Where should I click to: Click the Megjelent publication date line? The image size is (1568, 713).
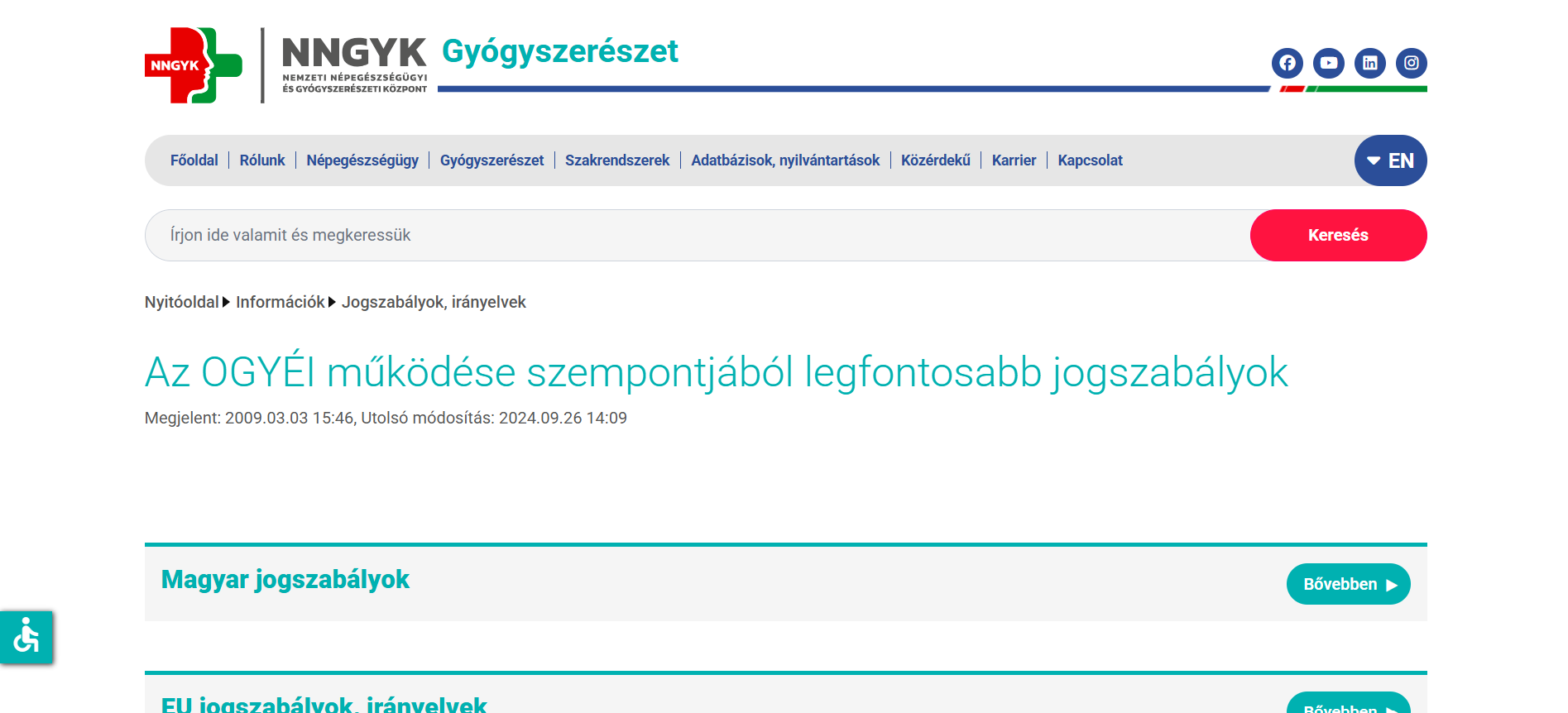(x=386, y=418)
